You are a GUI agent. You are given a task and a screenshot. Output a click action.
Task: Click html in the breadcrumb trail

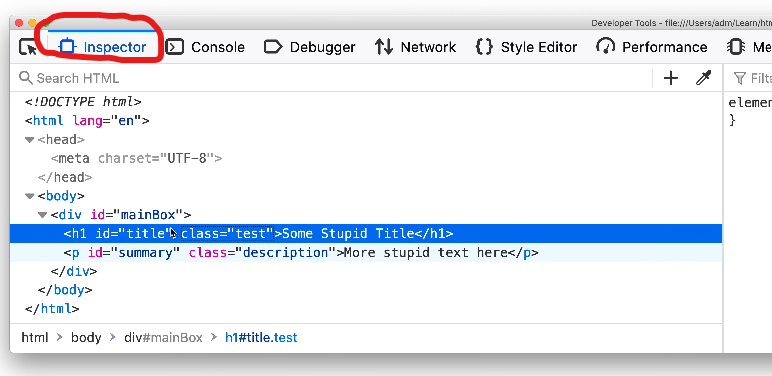(x=35, y=338)
